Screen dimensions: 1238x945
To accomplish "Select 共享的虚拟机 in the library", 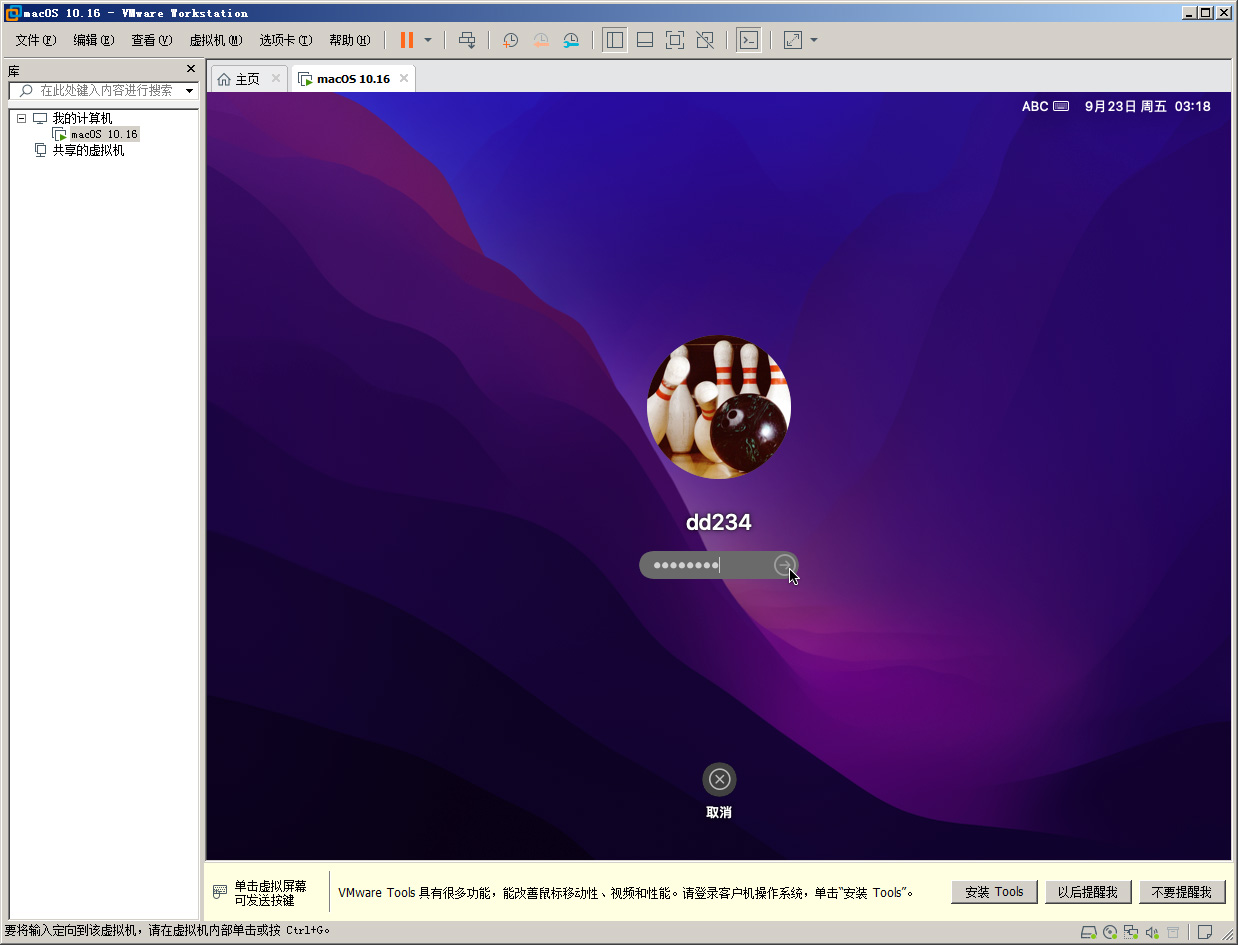I will (x=88, y=150).
